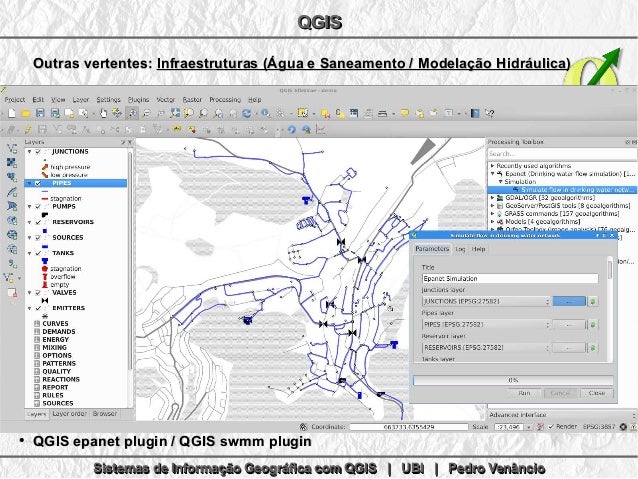This screenshot has width=638, height=479.
Task: Click the browse button beside Junctions layer
Action: pos(568,300)
